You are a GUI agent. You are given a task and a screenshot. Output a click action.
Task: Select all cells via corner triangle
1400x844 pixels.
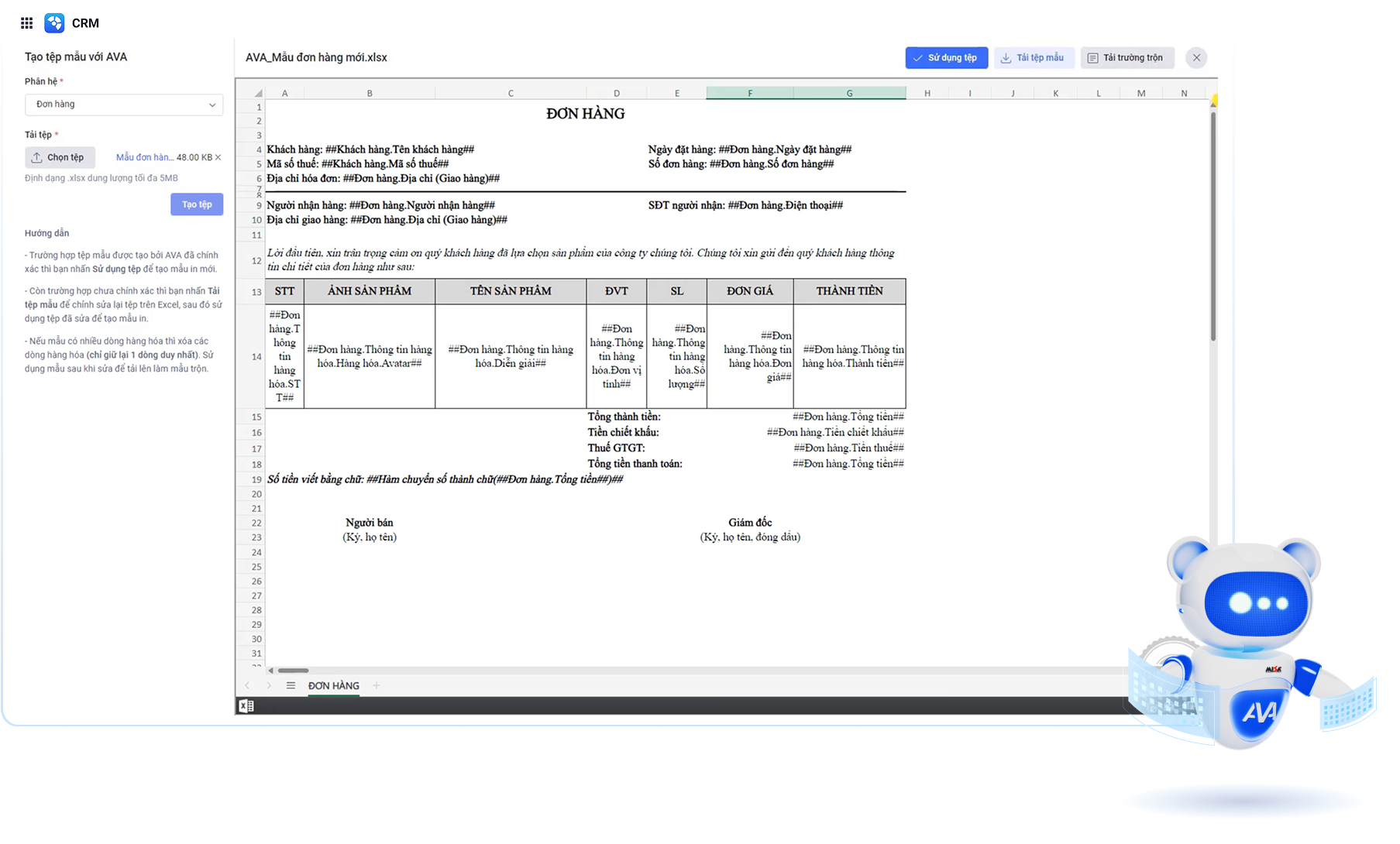click(x=258, y=93)
